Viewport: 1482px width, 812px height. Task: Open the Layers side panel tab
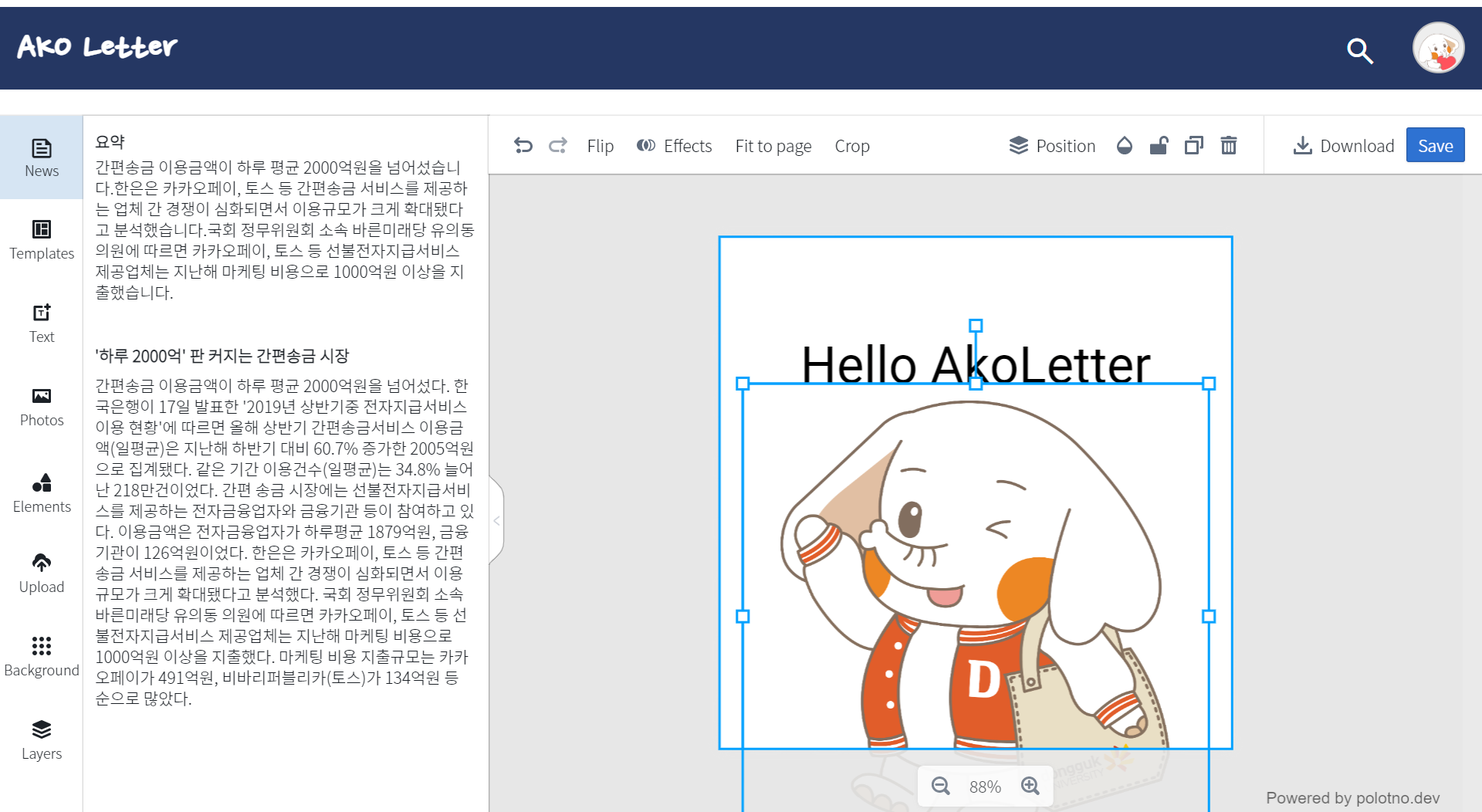tap(42, 740)
